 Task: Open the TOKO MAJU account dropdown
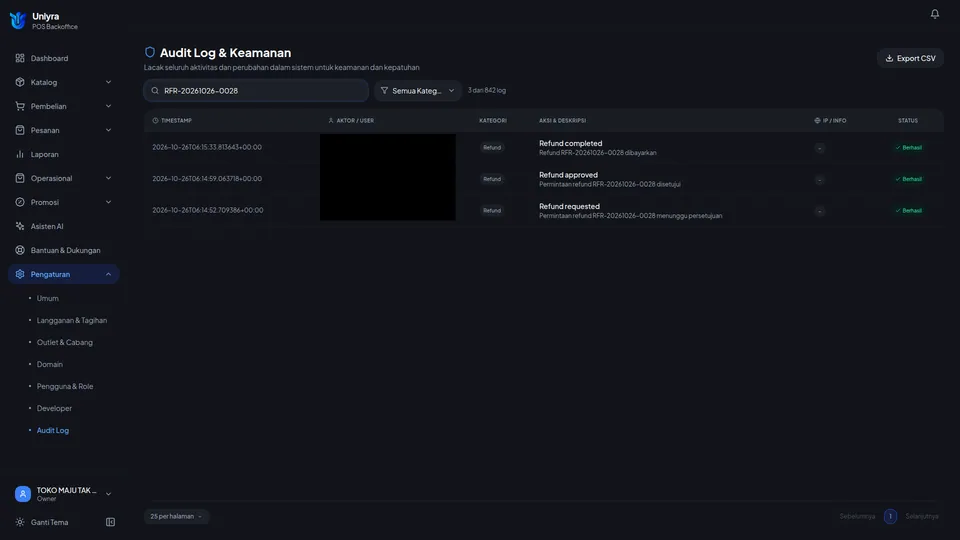tap(64, 493)
